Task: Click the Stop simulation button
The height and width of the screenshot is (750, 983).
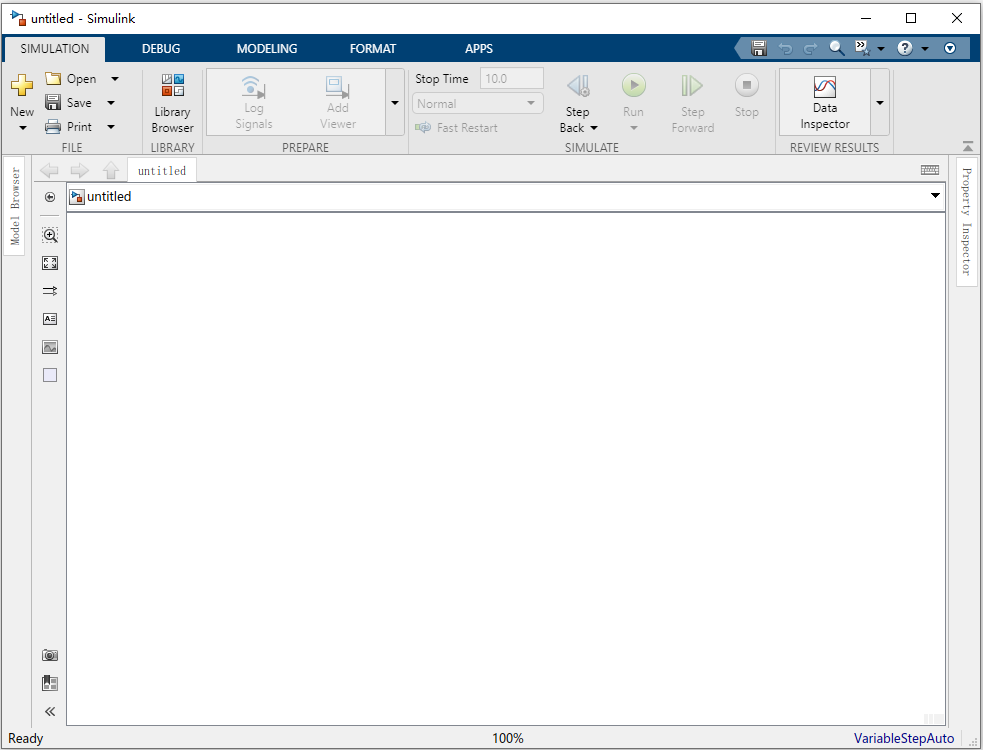Action: tap(747, 95)
